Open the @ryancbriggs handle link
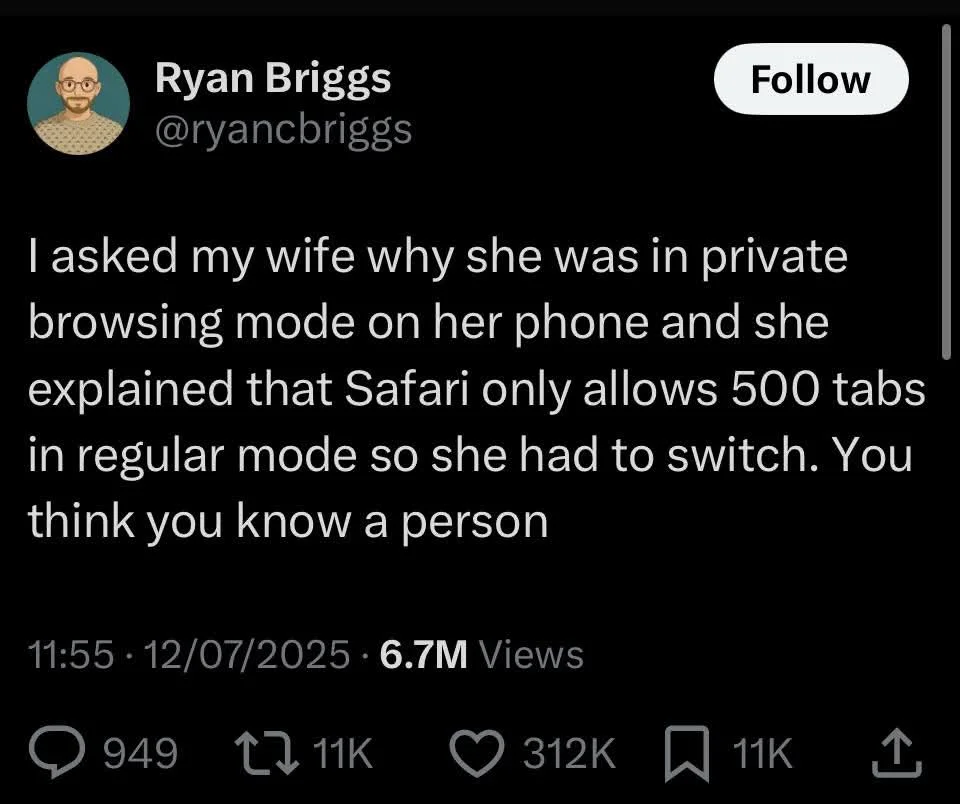The image size is (960, 804). pyautogui.click(x=283, y=129)
